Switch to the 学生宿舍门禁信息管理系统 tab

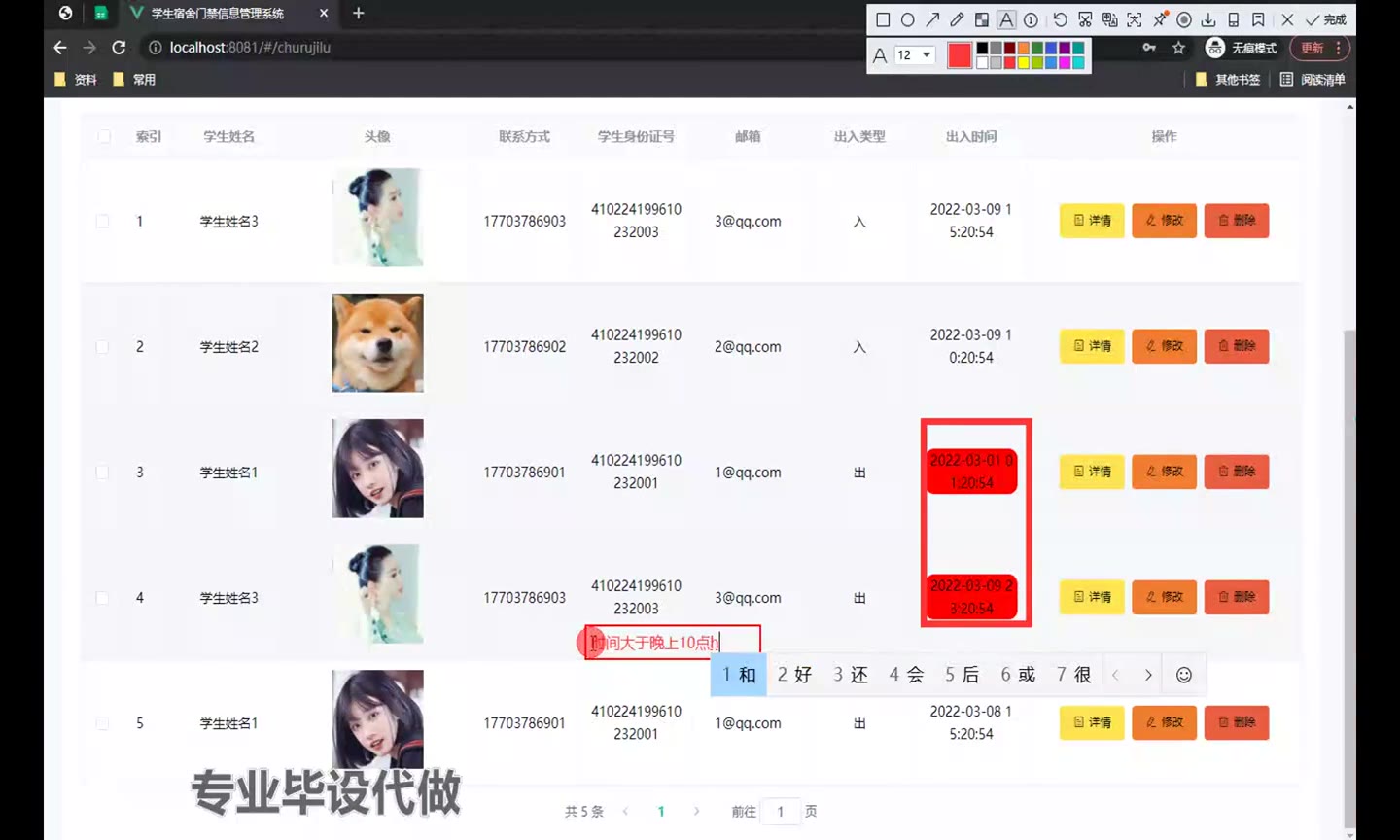[x=217, y=14]
